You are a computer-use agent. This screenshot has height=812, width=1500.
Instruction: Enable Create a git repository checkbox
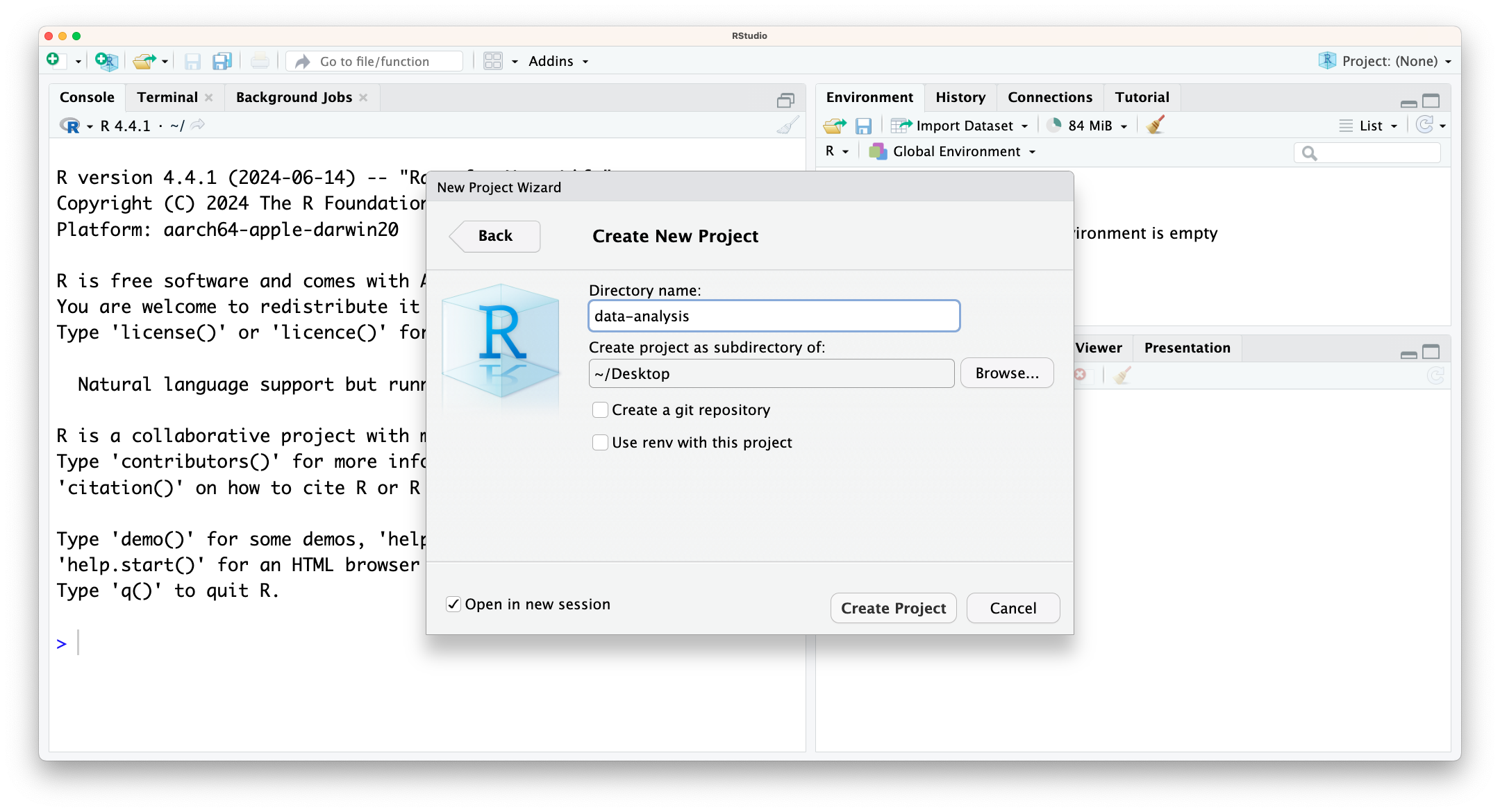(600, 410)
